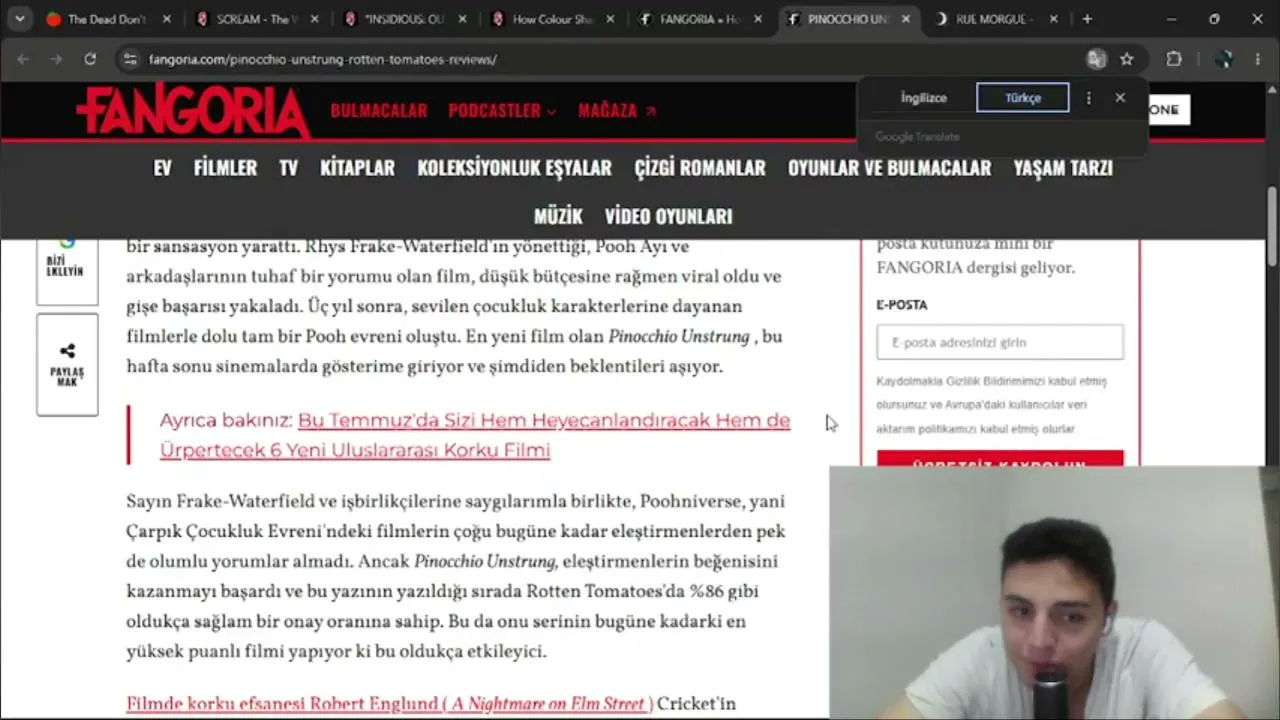Select Türkçe in the translate popup
1280x720 pixels.
click(x=1023, y=97)
